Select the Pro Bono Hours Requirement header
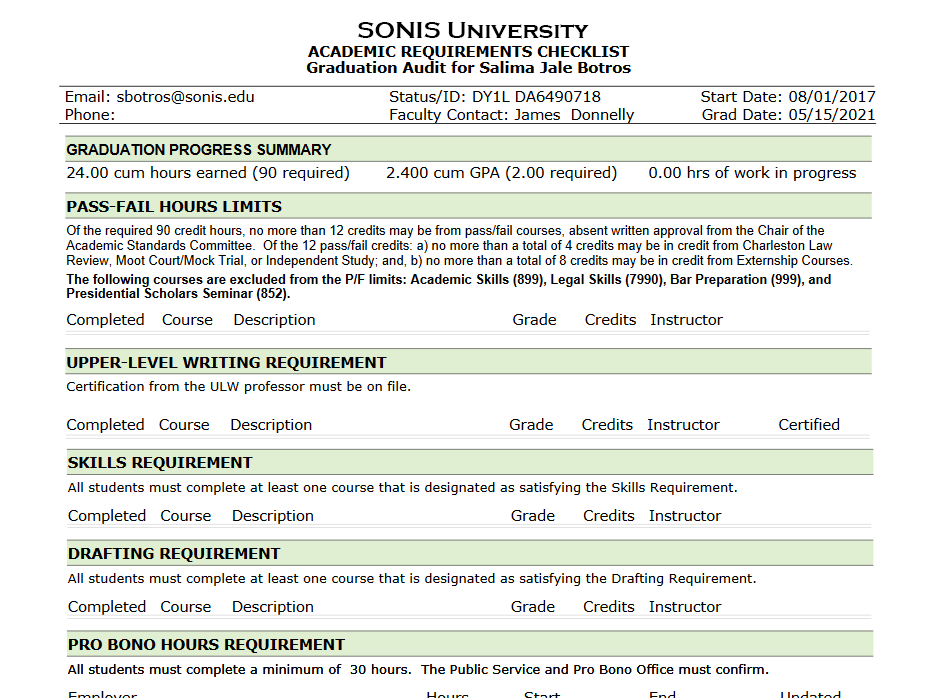936x698 pixels. [x=206, y=645]
